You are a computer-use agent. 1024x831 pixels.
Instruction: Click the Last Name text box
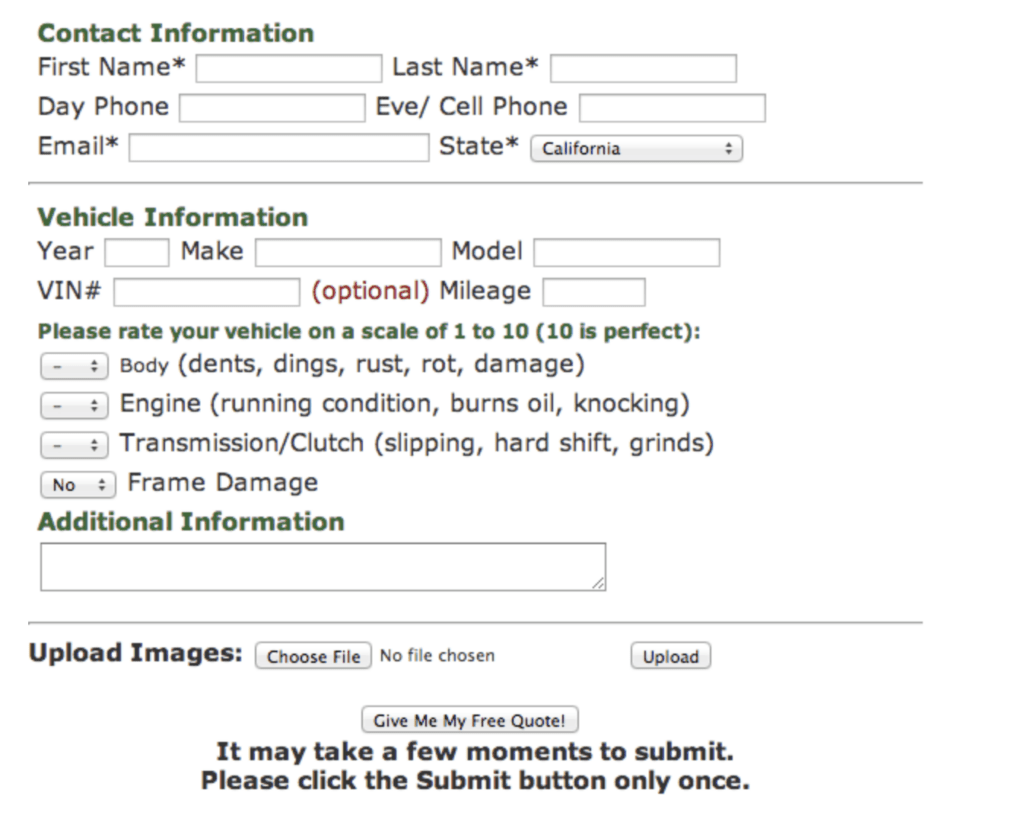(x=643, y=68)
